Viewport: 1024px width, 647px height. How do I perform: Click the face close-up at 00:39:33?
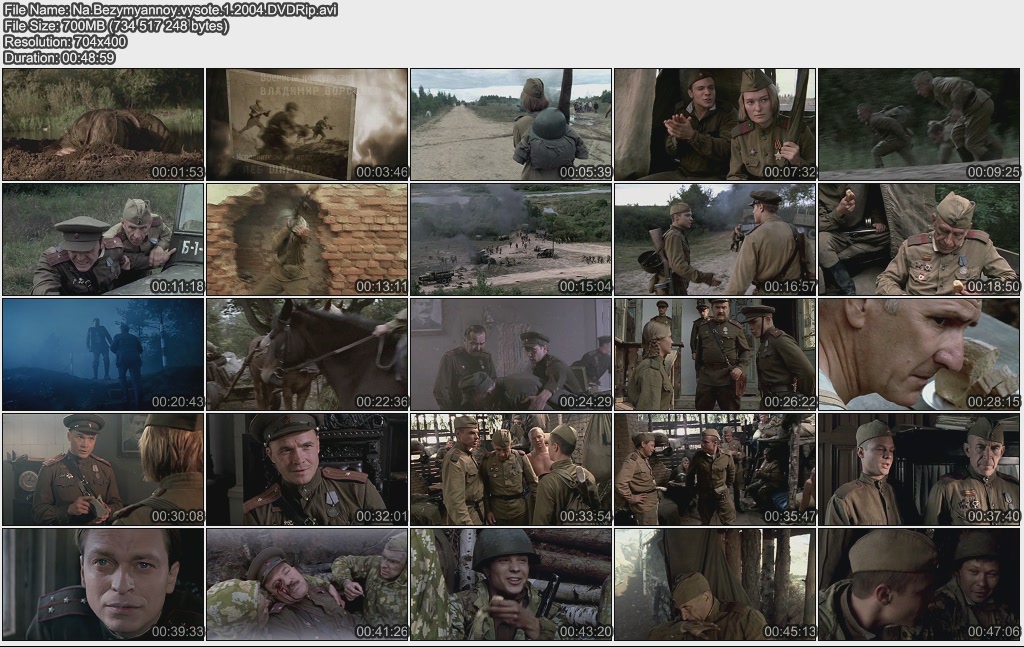coord(103,584)
